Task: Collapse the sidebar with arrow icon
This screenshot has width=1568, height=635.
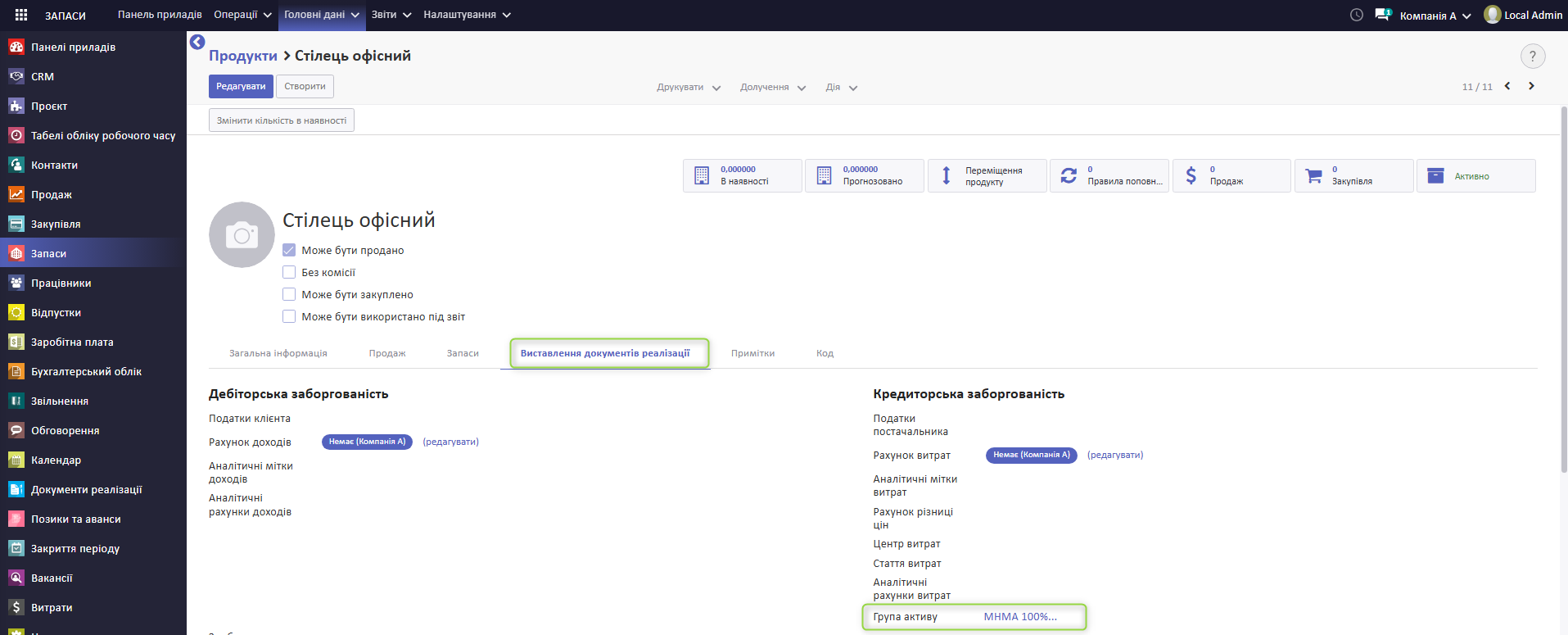Action: [x=197, y=42]
